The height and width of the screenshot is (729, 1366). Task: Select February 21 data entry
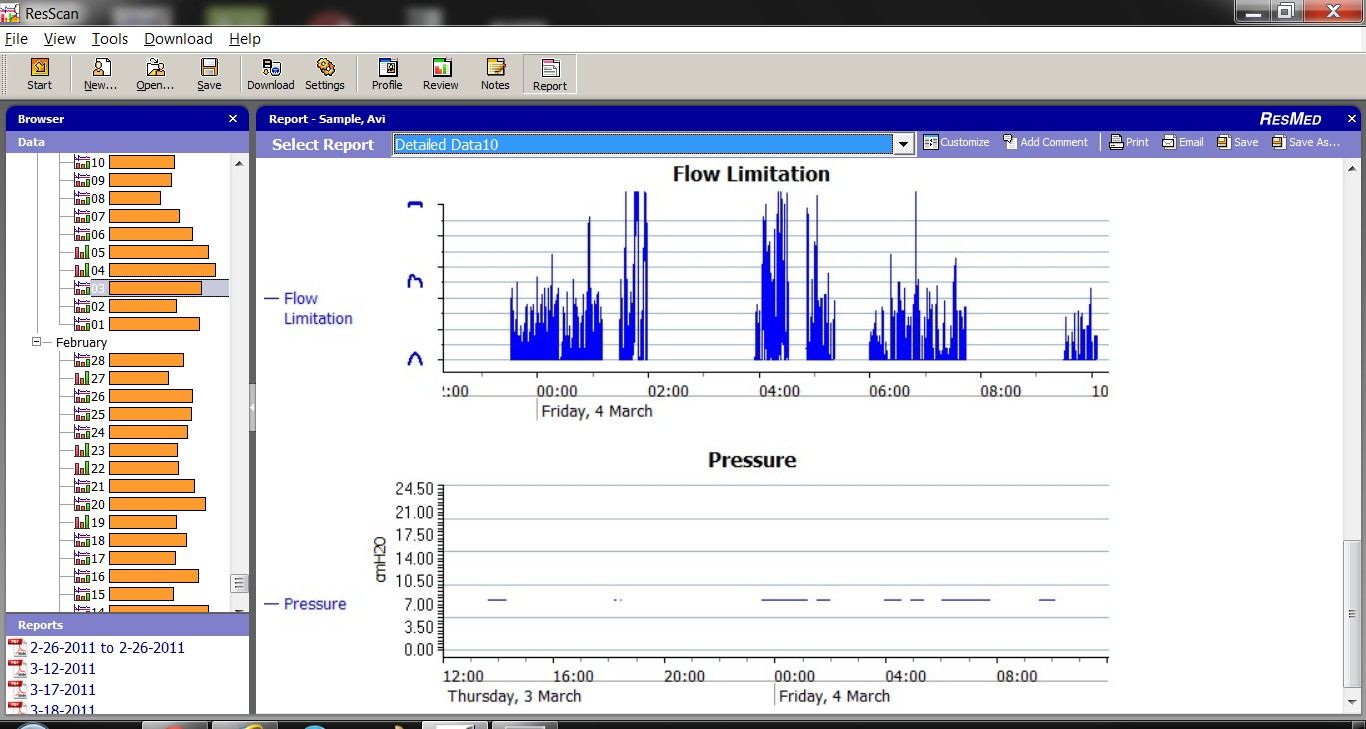click(x=135, y=486)
